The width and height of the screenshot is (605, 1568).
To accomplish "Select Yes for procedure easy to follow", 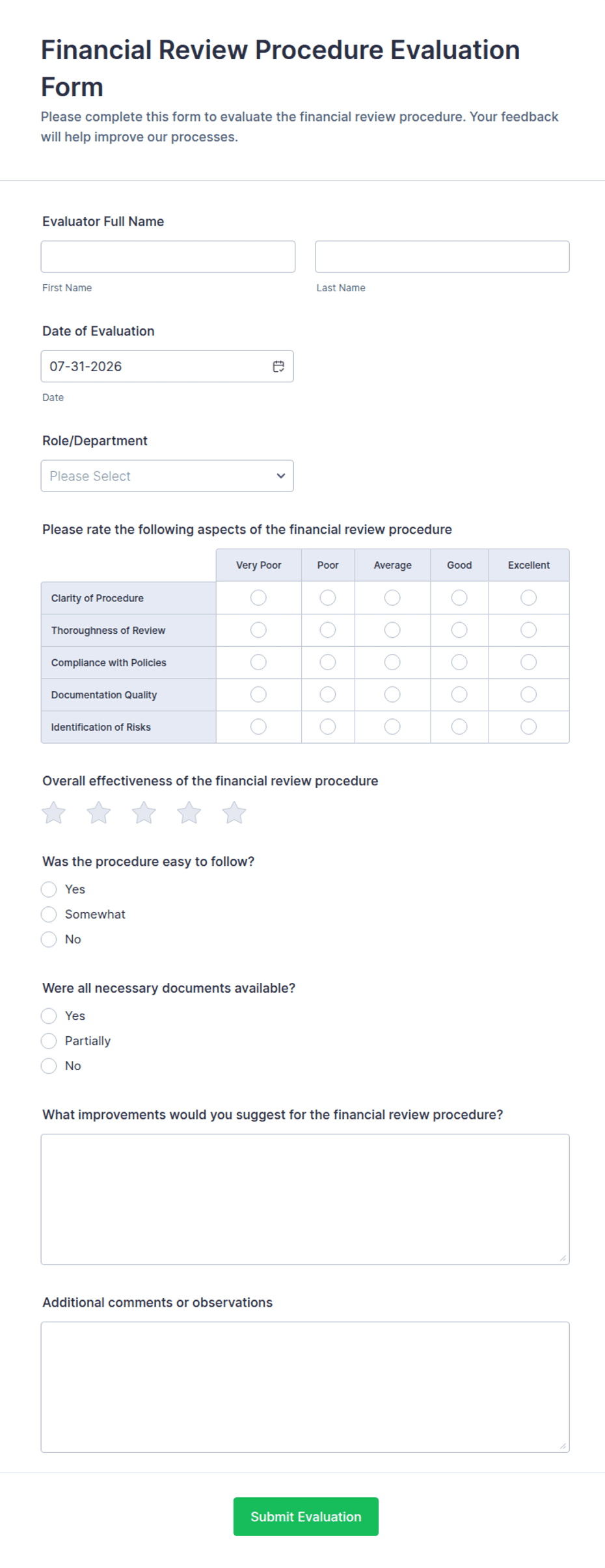I will tap(49, 889).
